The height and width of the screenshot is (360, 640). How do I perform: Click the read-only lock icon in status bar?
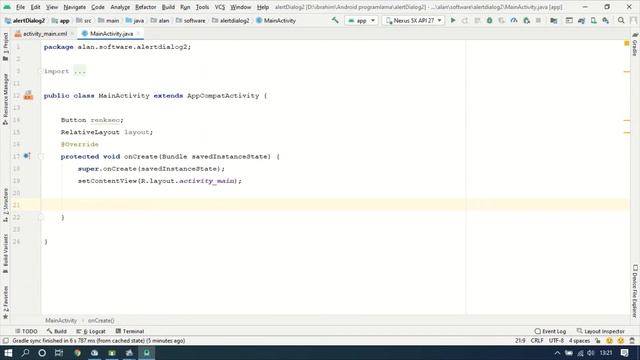point(598,341)
